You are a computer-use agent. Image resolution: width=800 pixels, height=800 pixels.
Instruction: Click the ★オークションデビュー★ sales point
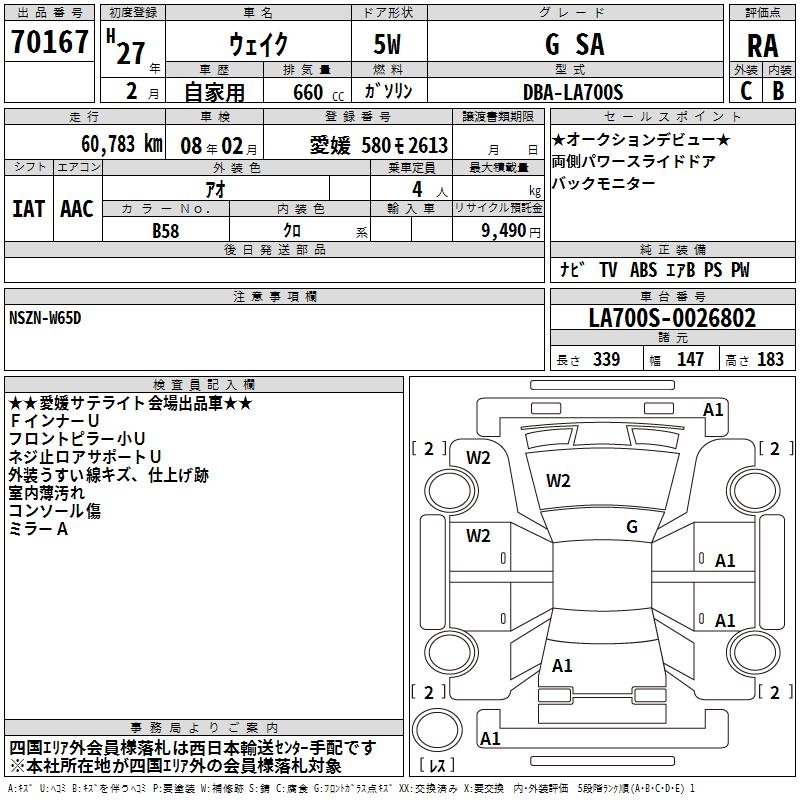pos(641,139)
